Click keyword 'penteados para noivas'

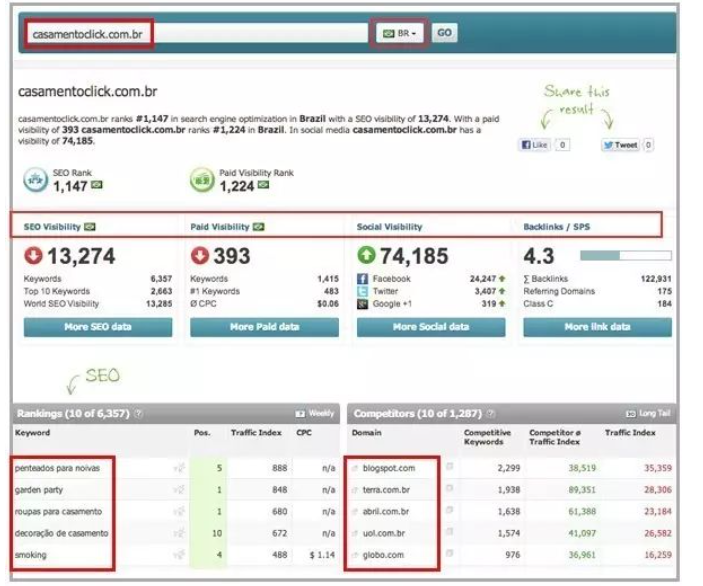click(57, 468)
